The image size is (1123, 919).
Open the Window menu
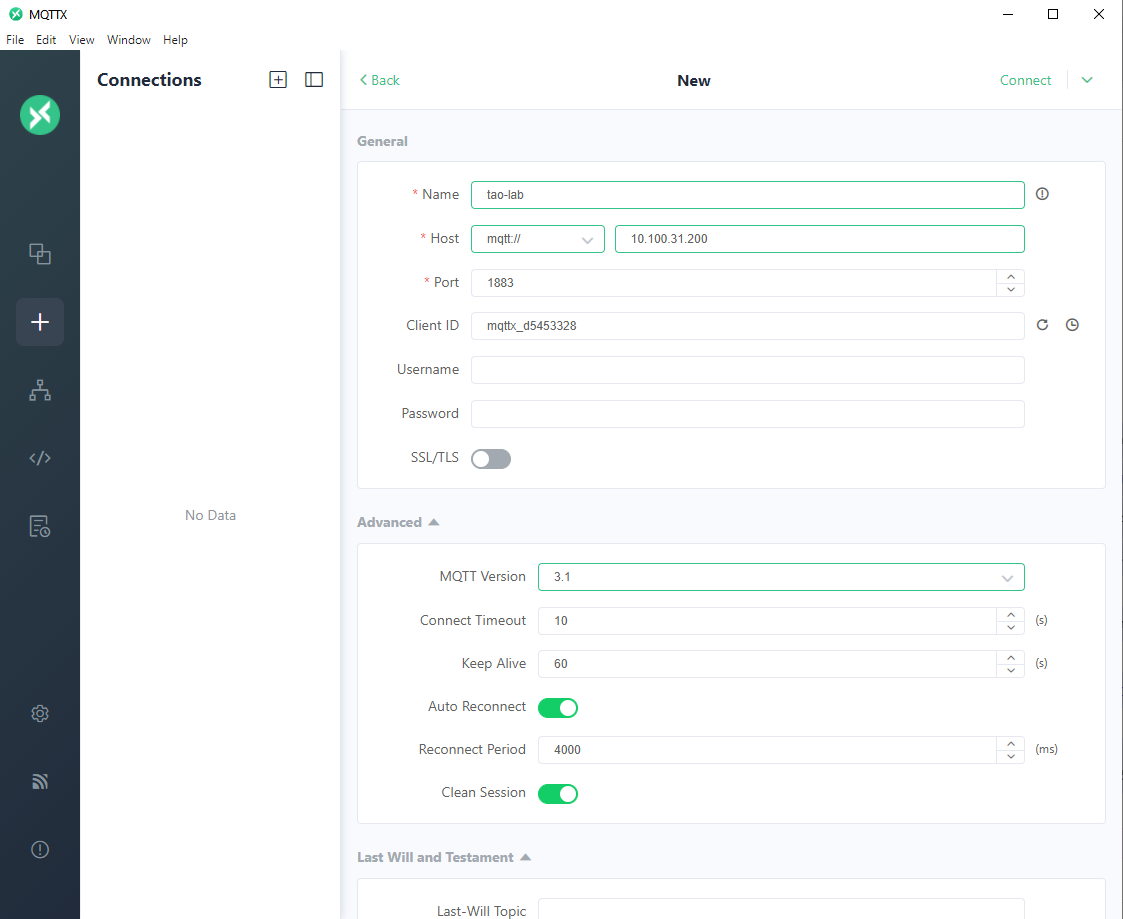point(128,40)
